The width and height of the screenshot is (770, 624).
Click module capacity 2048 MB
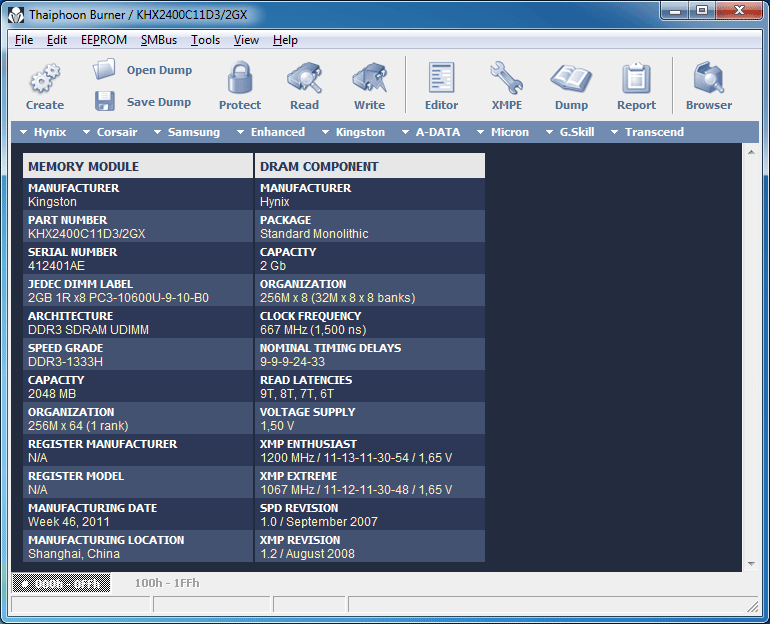pyautogui.click(x=52, y=394)
